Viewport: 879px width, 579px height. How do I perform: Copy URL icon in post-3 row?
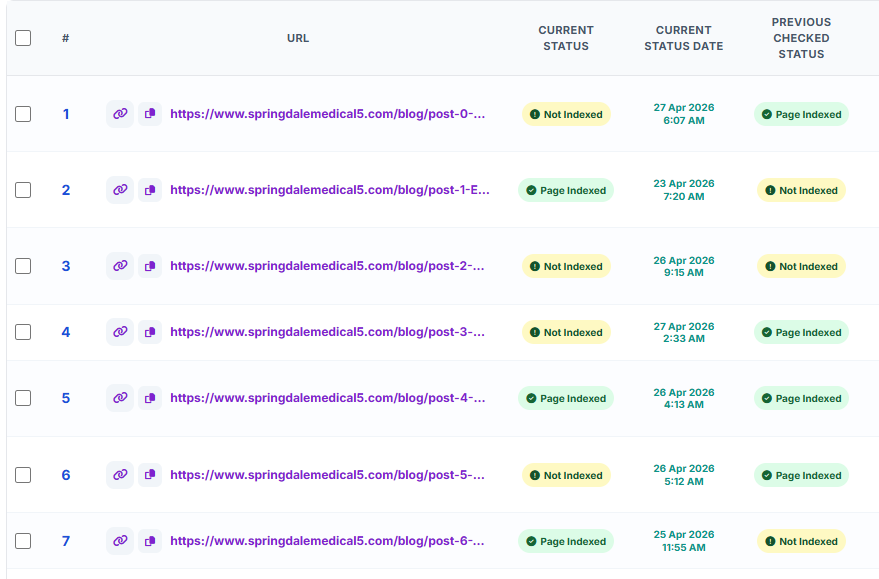150,332
